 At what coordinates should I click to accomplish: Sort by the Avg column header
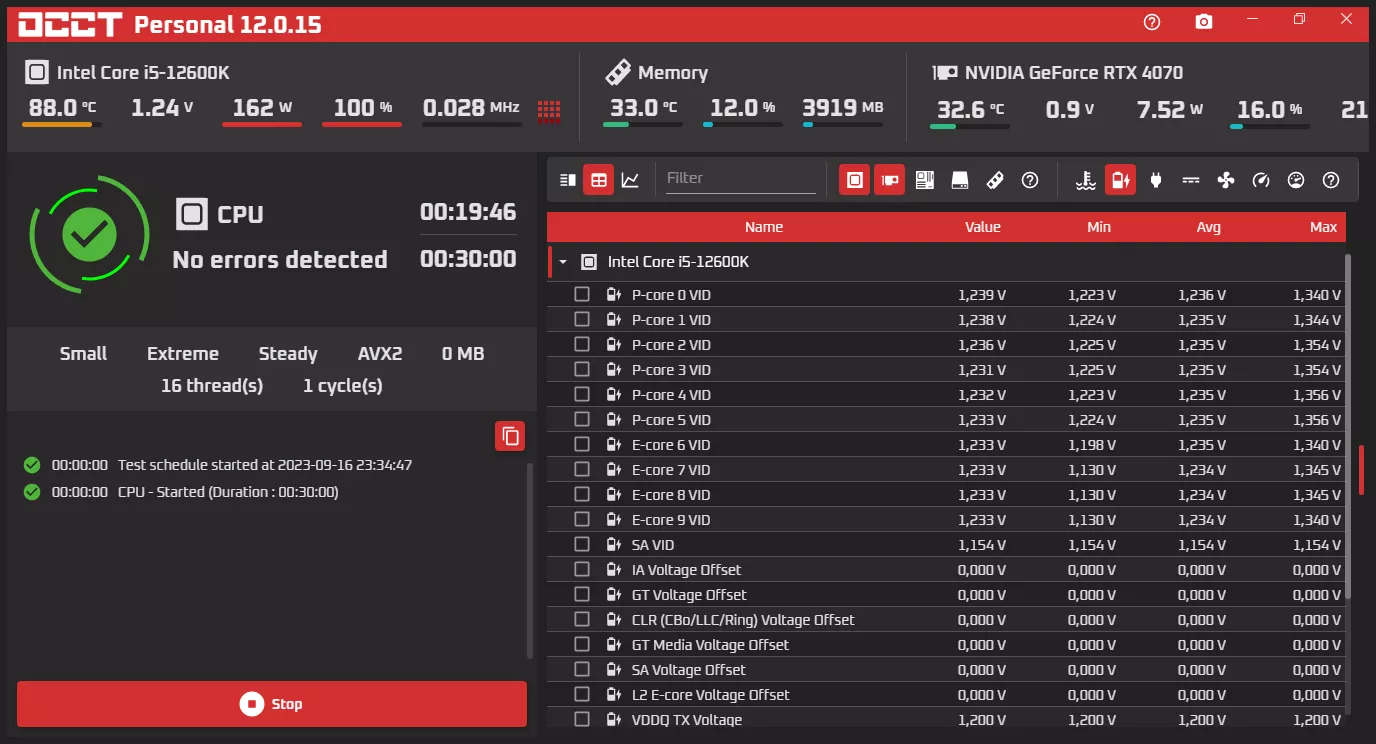point(1209,227)
